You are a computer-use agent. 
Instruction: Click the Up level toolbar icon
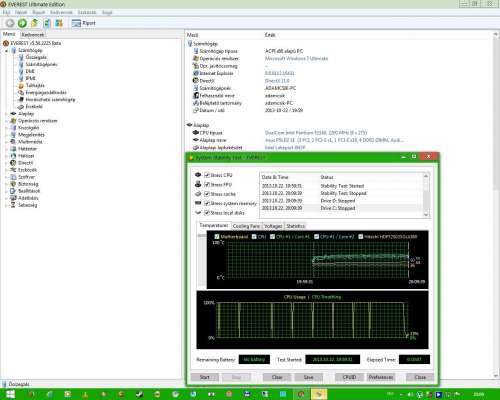click(34, 23)
